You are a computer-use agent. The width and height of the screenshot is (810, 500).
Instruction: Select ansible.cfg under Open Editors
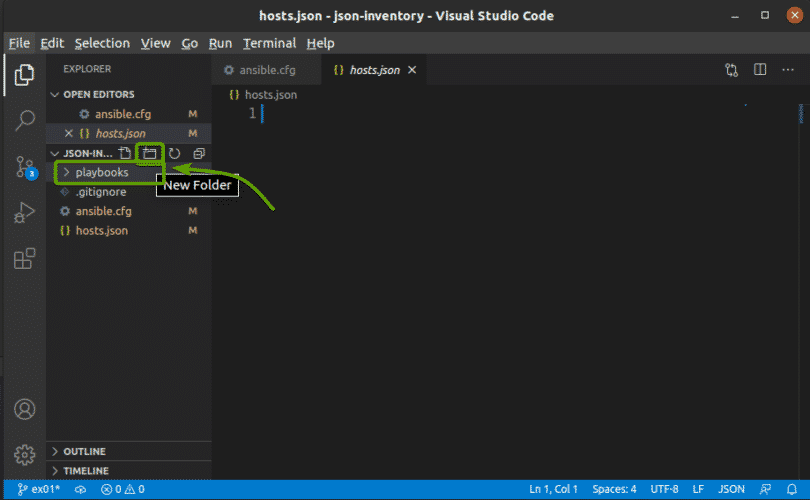(129, 114)
